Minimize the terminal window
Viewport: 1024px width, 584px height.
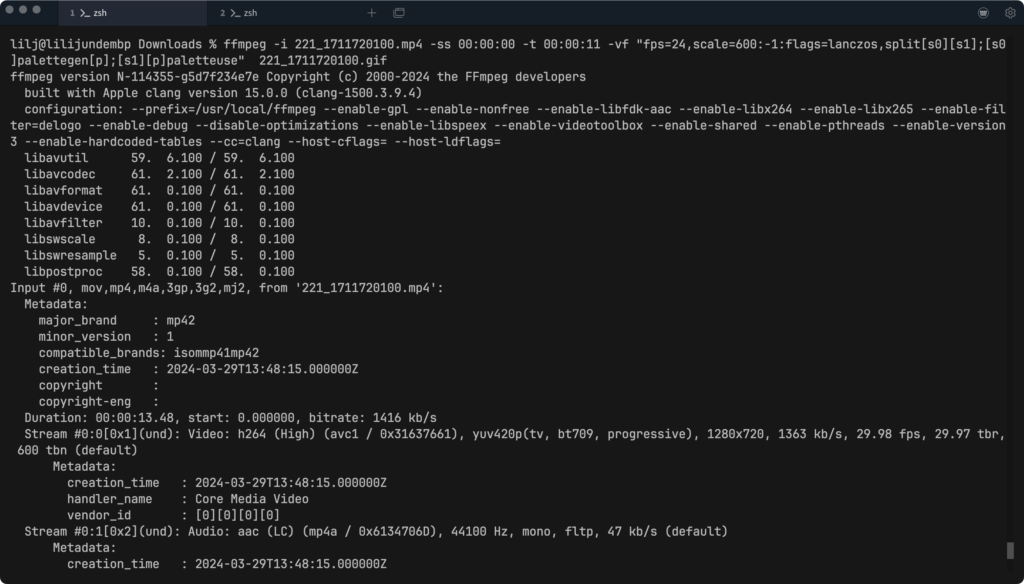coord(23,10)
